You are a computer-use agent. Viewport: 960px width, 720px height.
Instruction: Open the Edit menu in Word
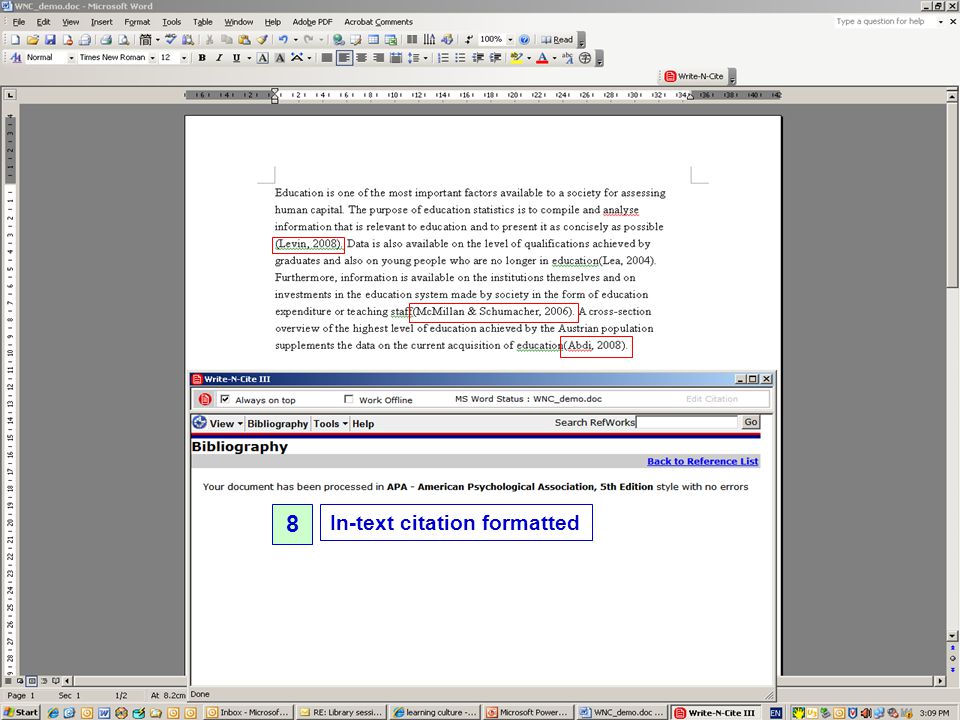43,22
